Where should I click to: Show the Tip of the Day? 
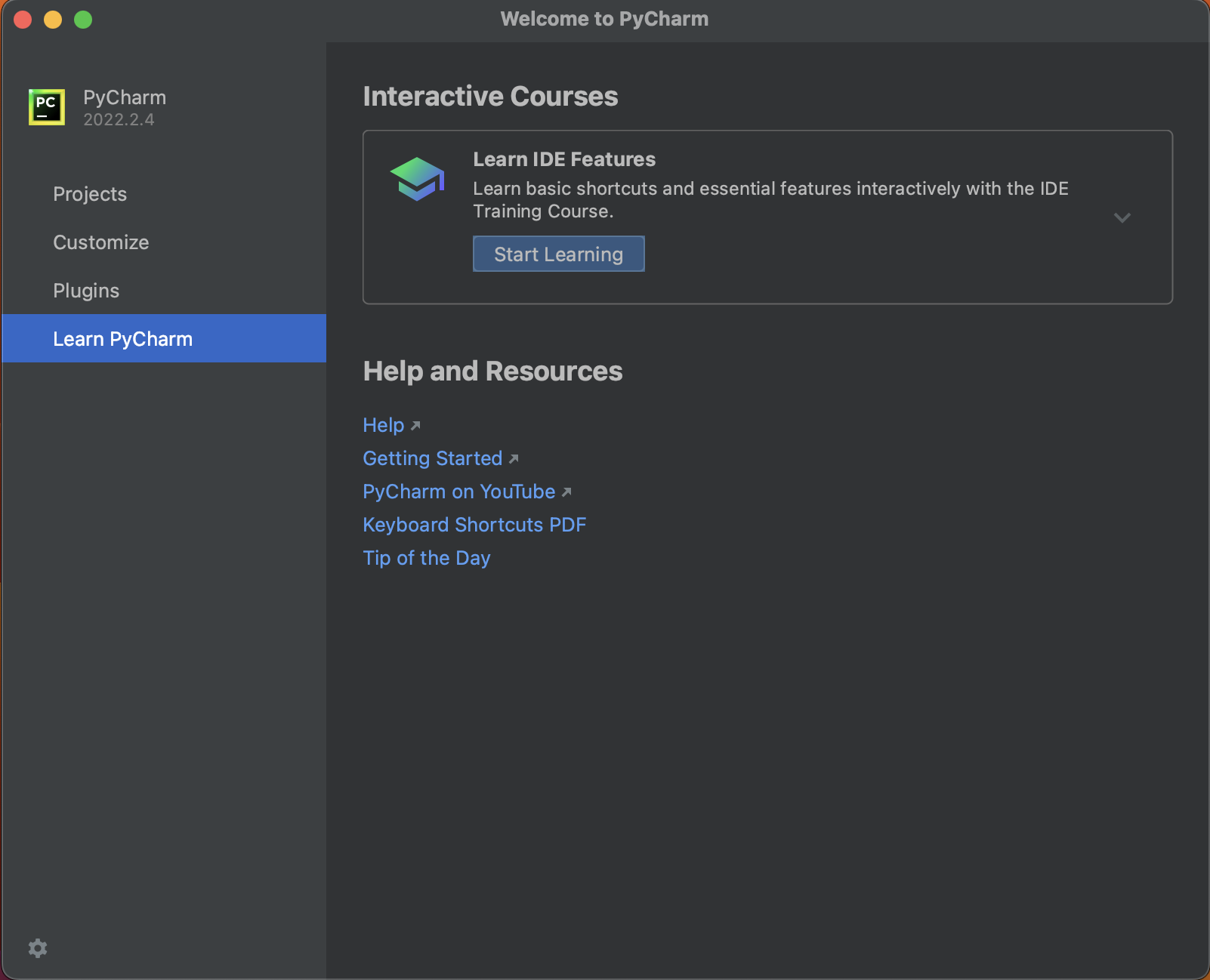[x=427, y=558]
